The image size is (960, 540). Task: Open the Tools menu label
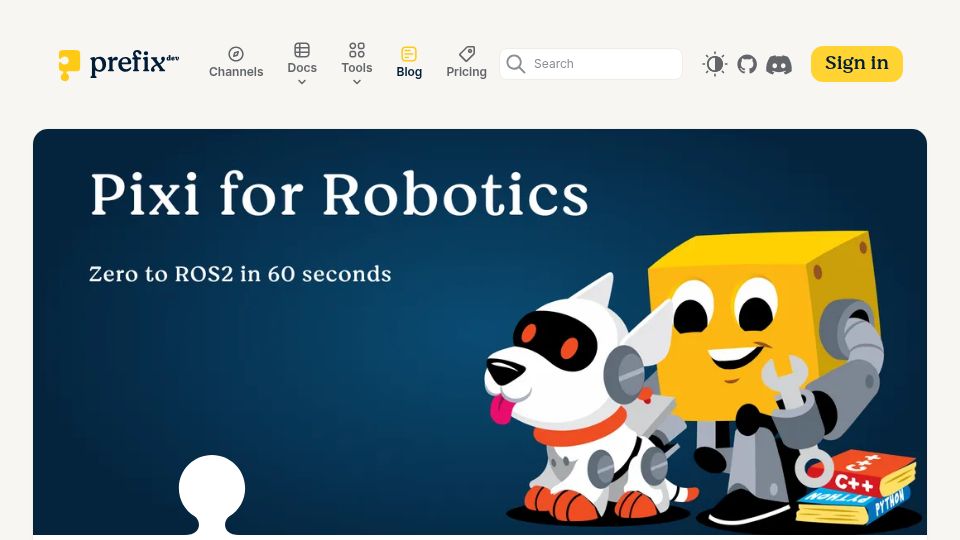tap(357, 67)
